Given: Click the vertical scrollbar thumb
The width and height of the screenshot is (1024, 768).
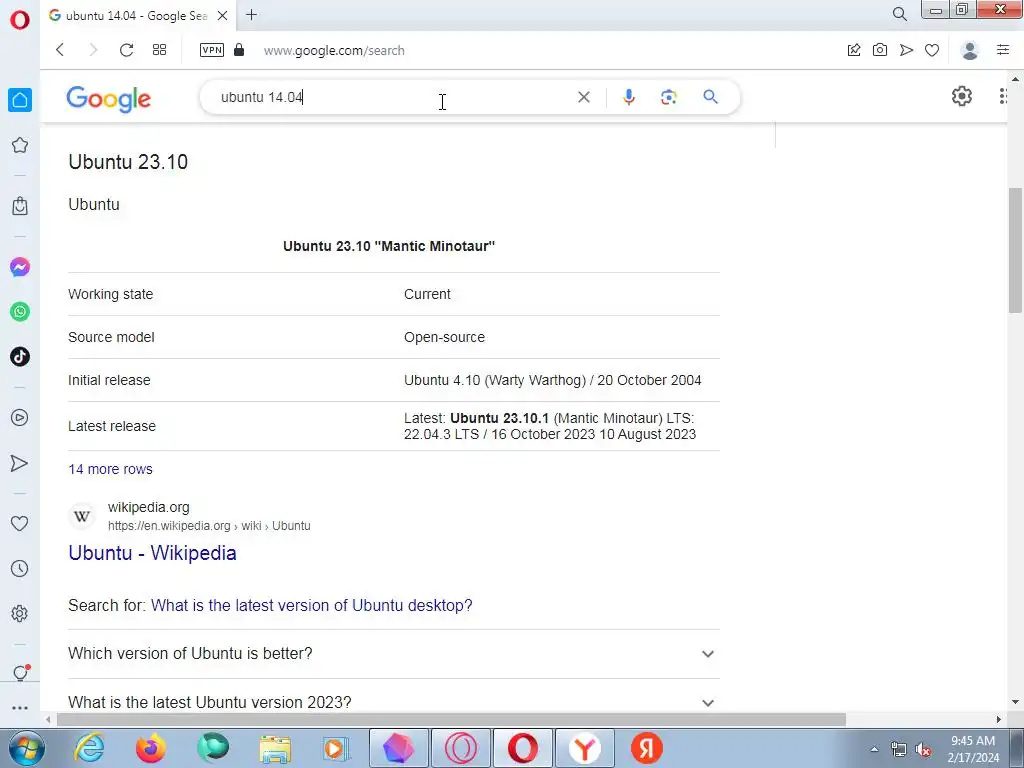Looking at the screenshot, I should coord(1015,249).
